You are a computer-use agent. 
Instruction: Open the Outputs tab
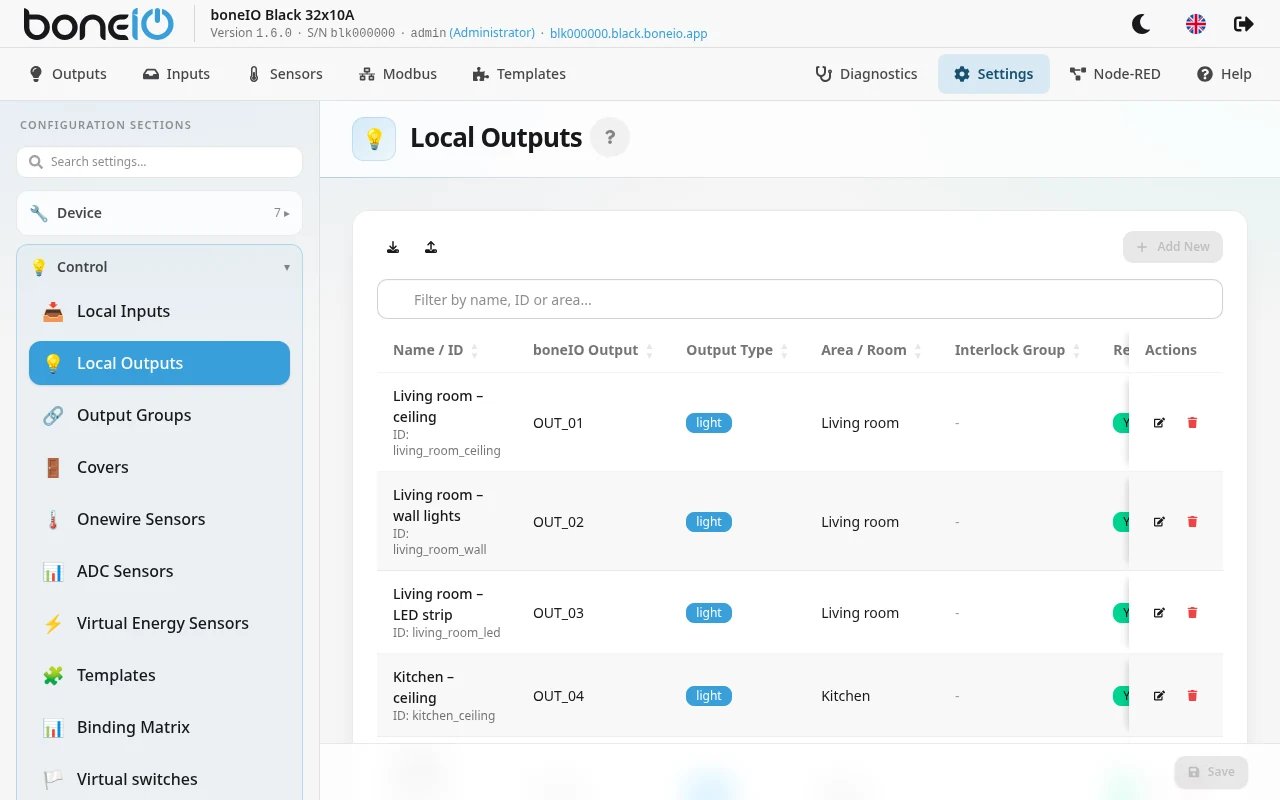tap(68, 74)
